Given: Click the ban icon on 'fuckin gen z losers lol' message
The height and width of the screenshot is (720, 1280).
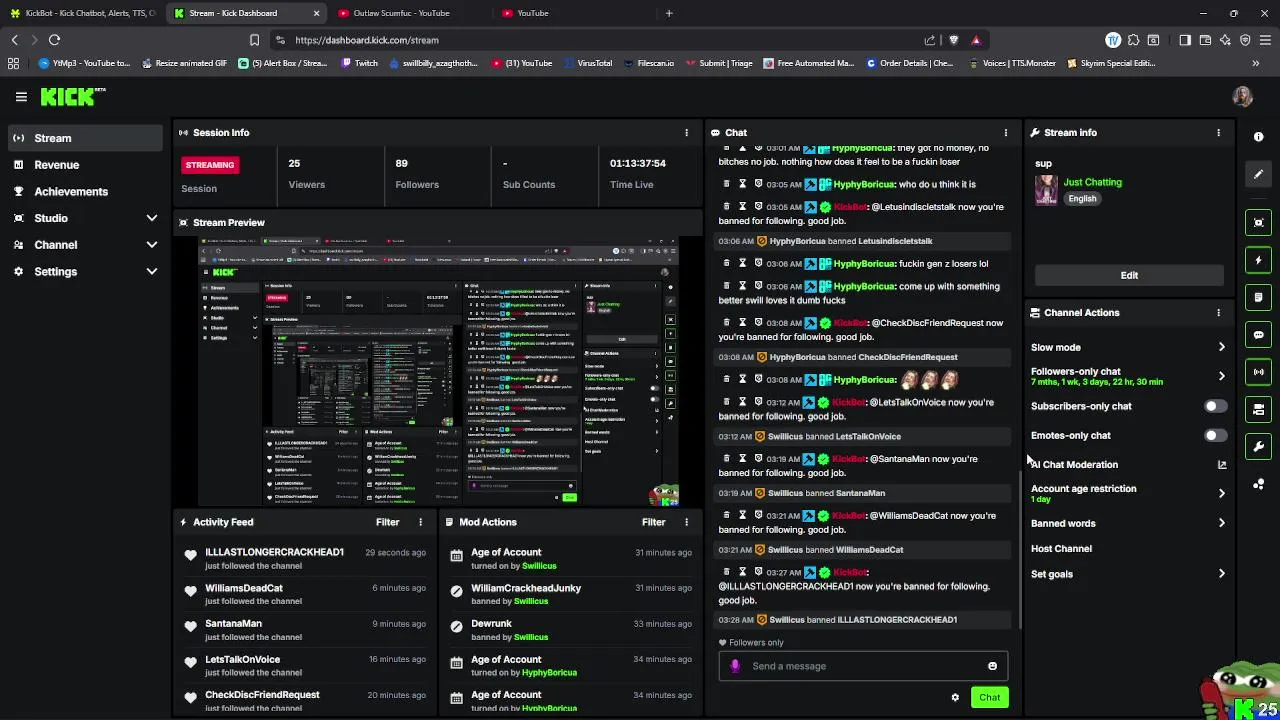Looking at the screenshot, I should tap(758, 263).
